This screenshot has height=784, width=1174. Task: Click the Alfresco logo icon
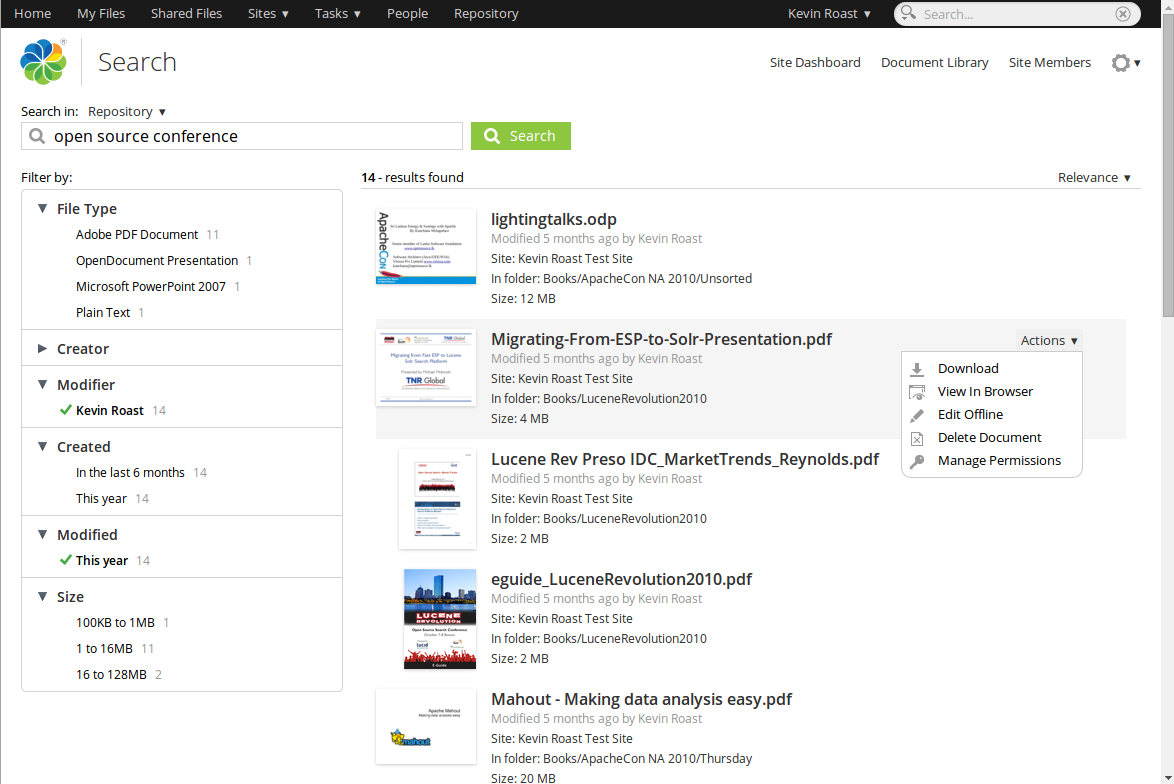tap(43, 61)
